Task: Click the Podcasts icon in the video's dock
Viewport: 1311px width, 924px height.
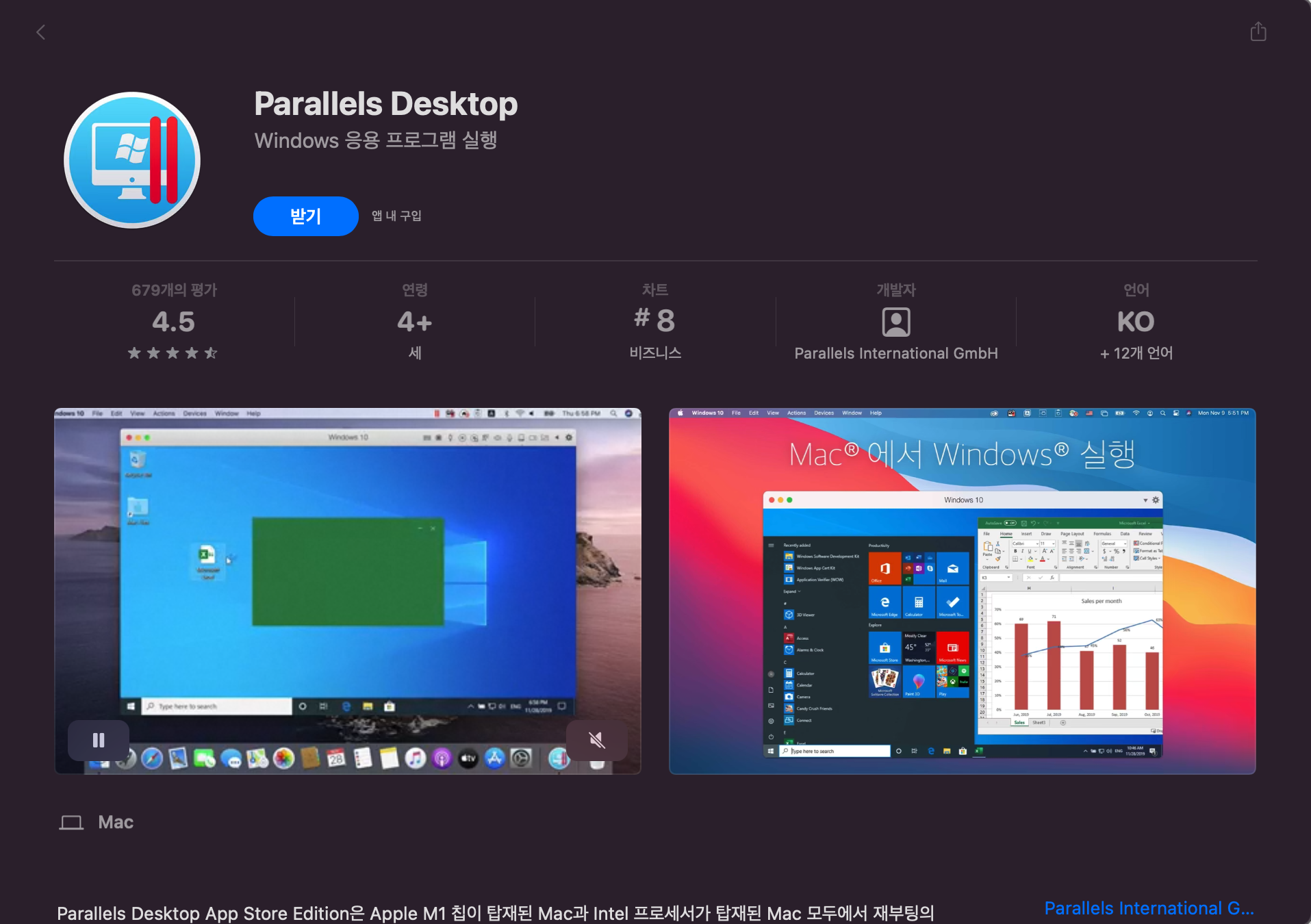Action: click(442, 758)
